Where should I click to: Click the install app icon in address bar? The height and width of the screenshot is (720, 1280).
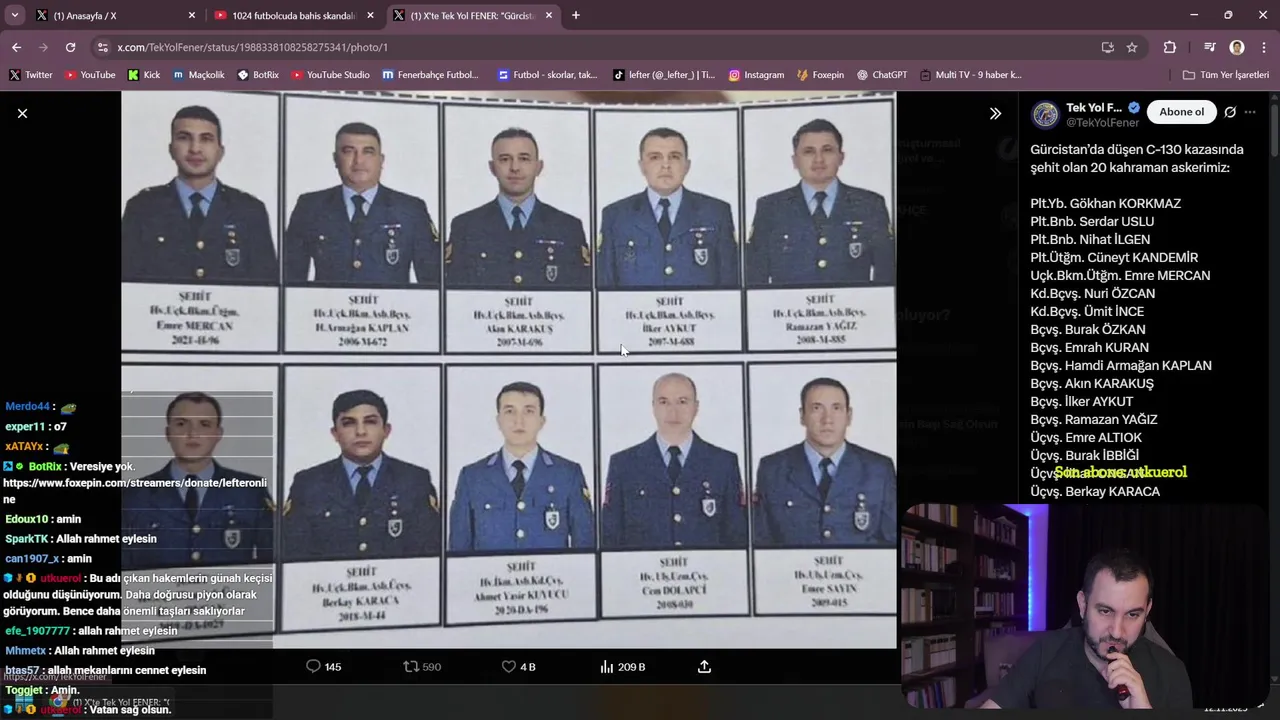point(1107,47)
